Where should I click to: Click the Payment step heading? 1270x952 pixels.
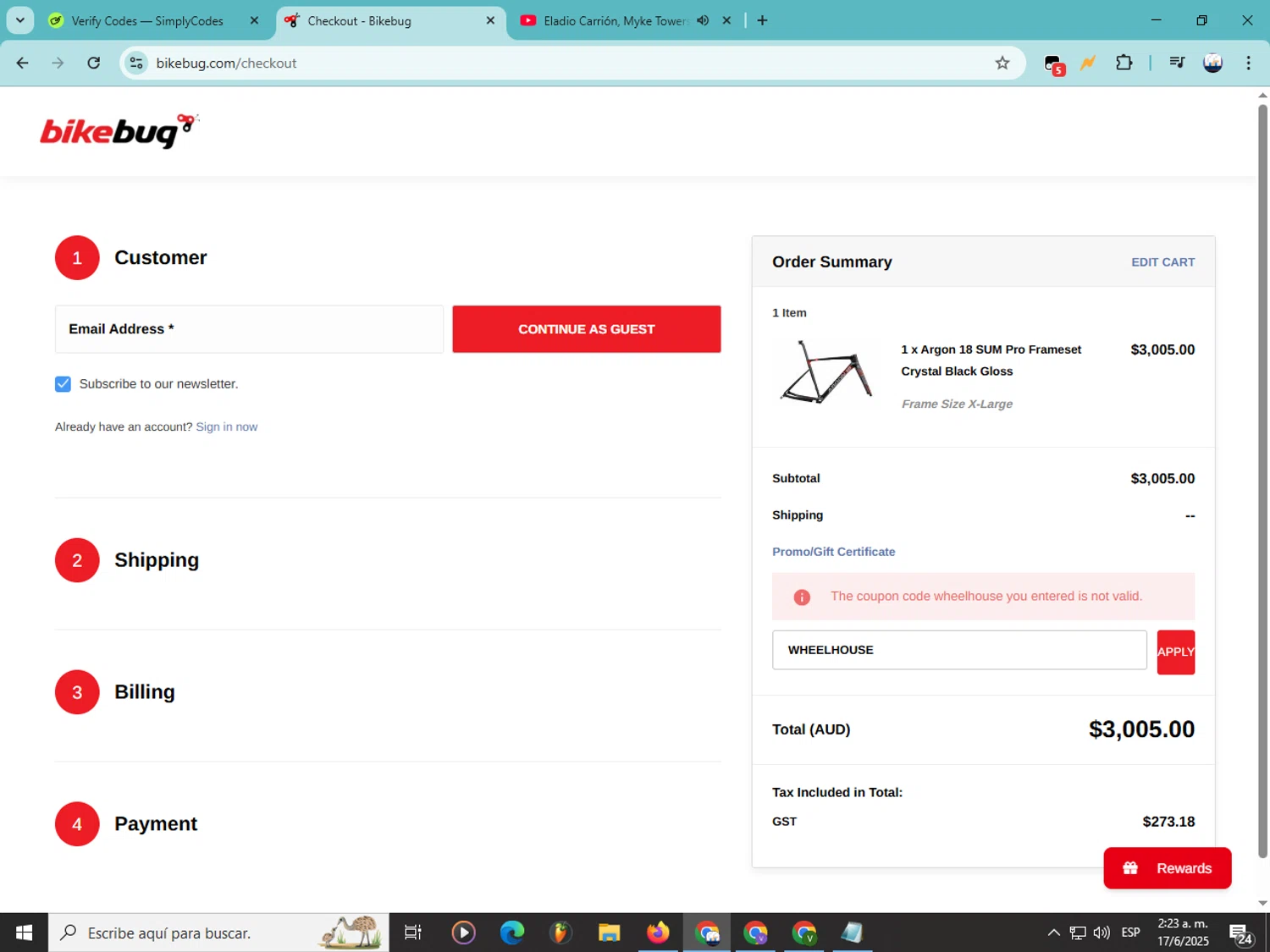coord(156,824)
